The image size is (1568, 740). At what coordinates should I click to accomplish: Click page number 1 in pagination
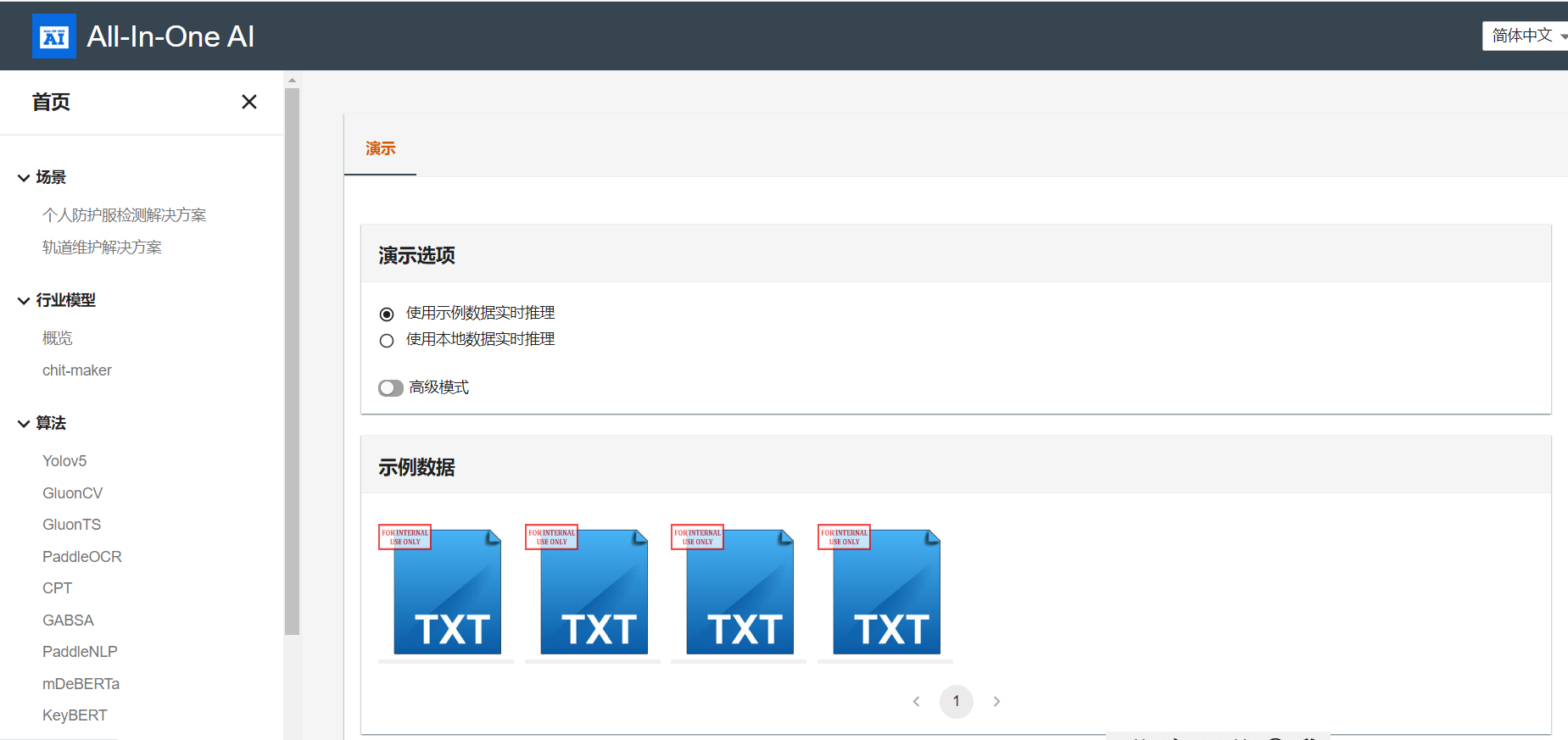pos(956,701)
